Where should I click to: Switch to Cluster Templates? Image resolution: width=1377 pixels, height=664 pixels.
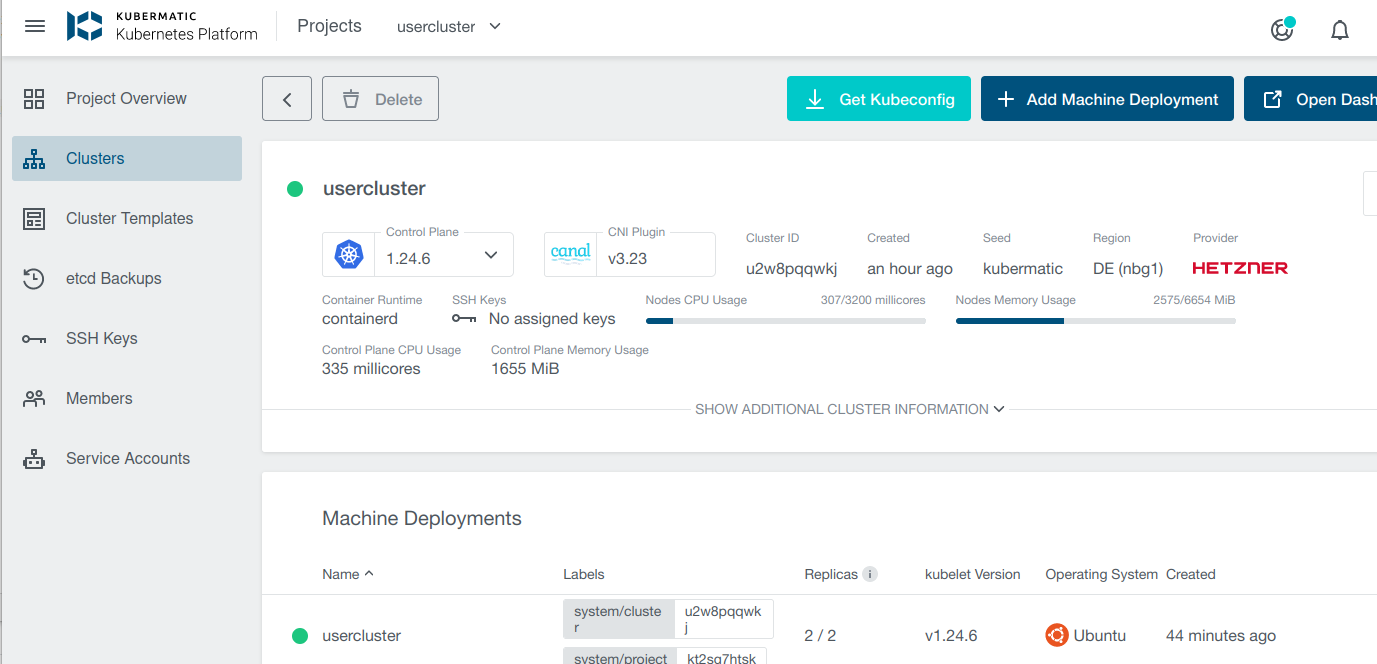tap(129, 218)
